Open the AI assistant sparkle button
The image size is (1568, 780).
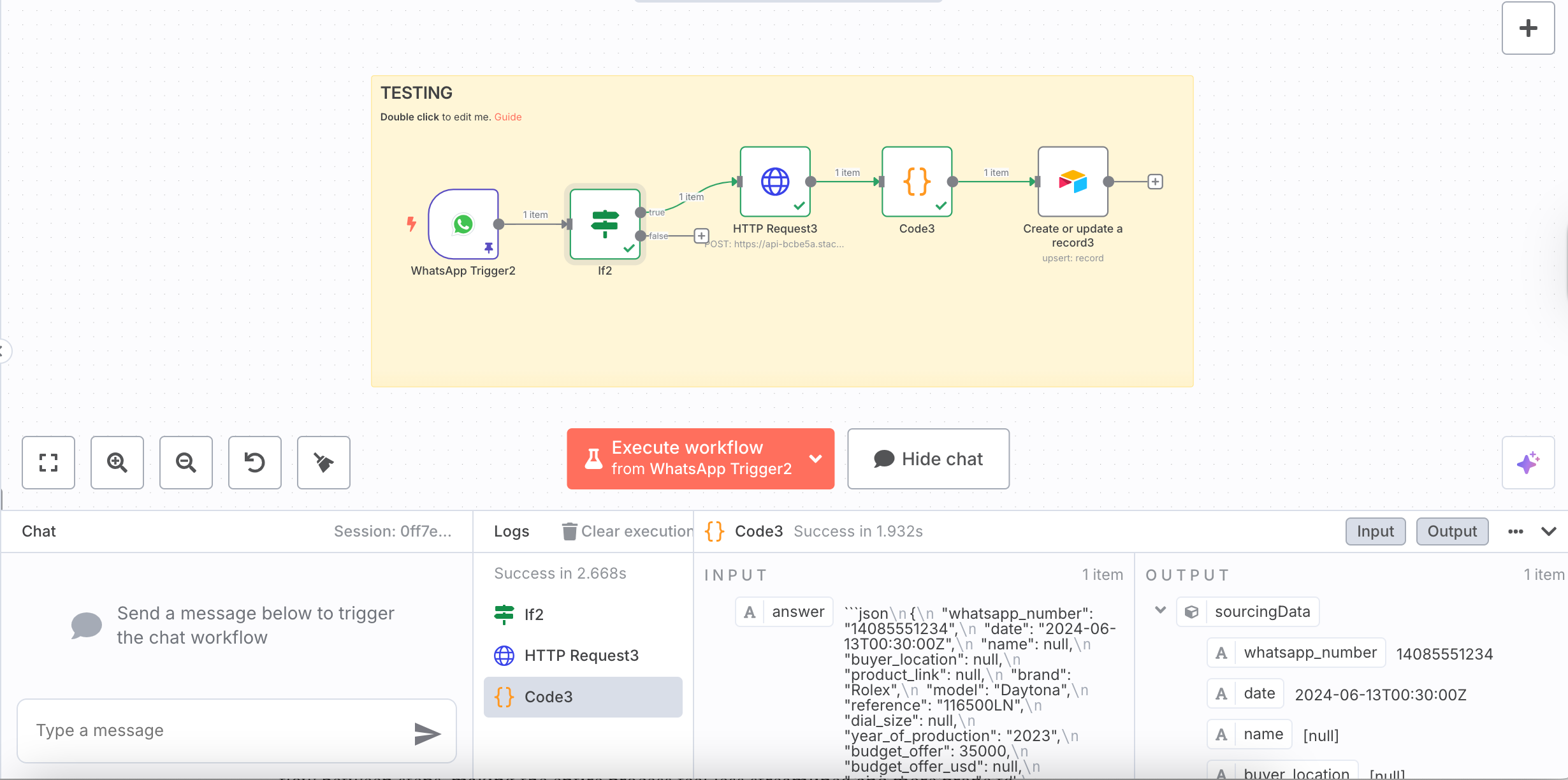click(x=1528, y=463)
